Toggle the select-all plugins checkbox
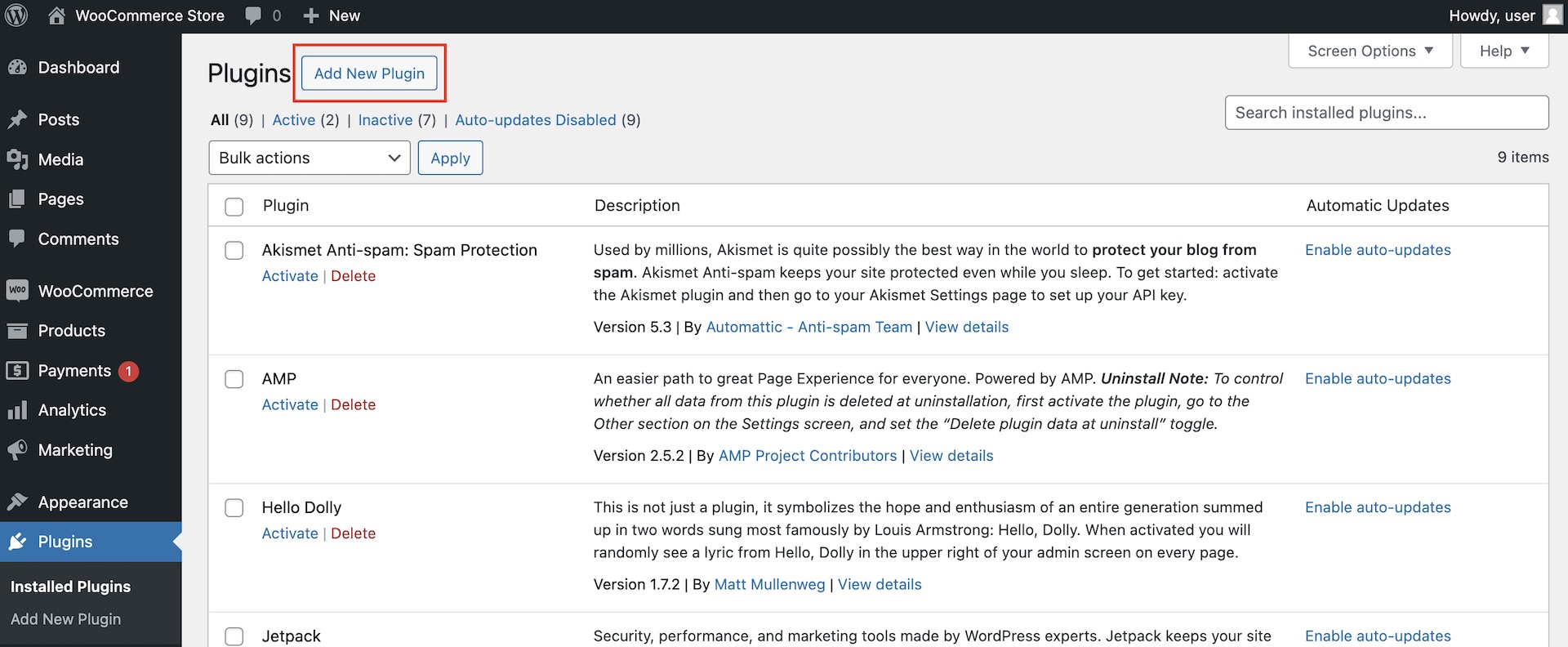 pyautogui.click(x=234, y=207)
